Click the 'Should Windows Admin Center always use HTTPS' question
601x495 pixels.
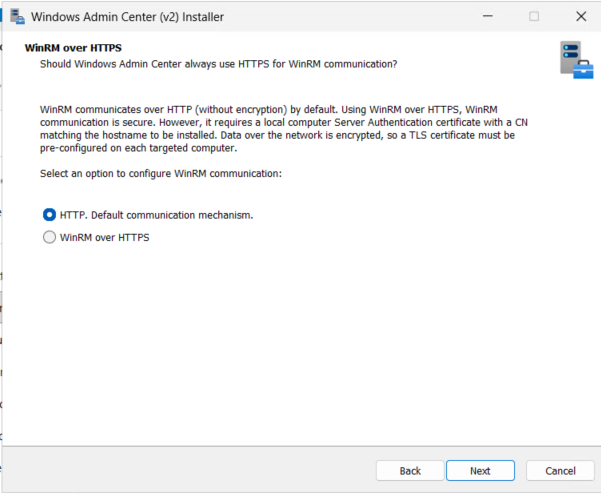pos(218,64)
